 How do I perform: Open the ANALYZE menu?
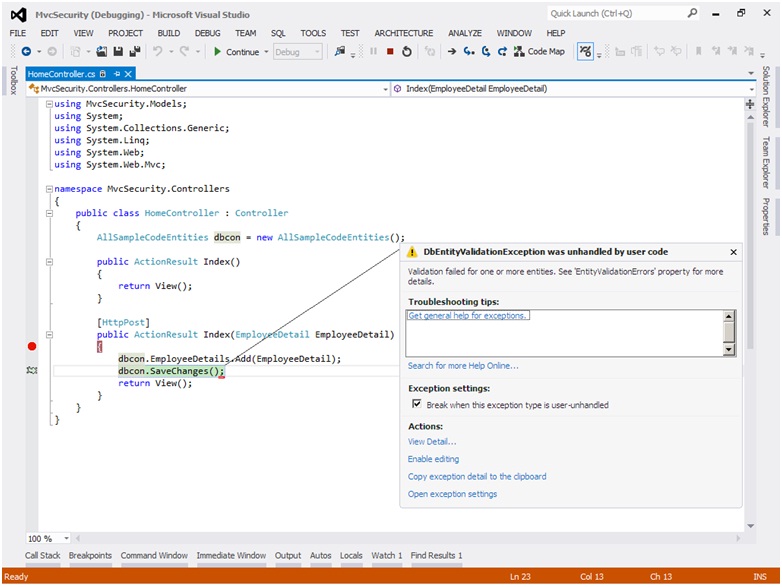(x=465, y=33)
